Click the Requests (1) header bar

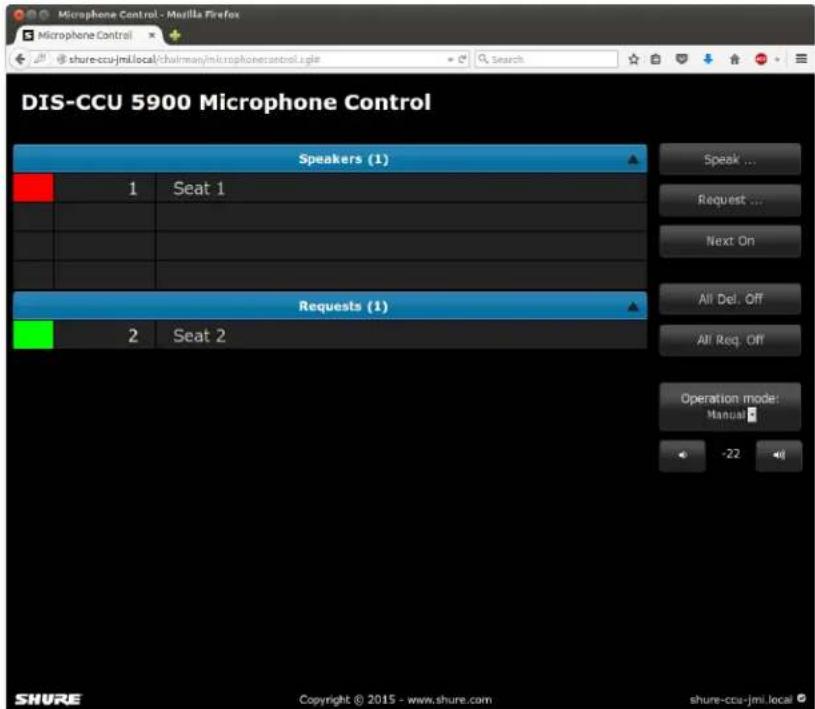click(330, 306)
